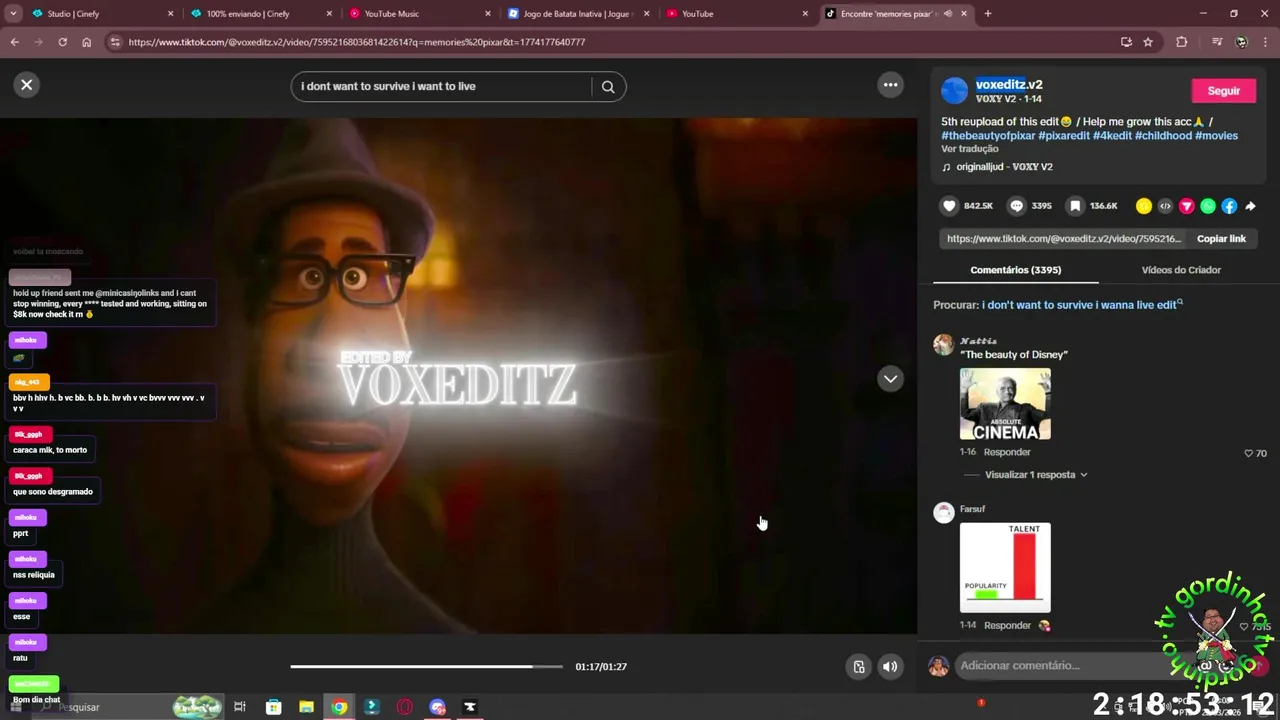
Task: Reload the page with refresh icon
Action: (x=62, y=42)
